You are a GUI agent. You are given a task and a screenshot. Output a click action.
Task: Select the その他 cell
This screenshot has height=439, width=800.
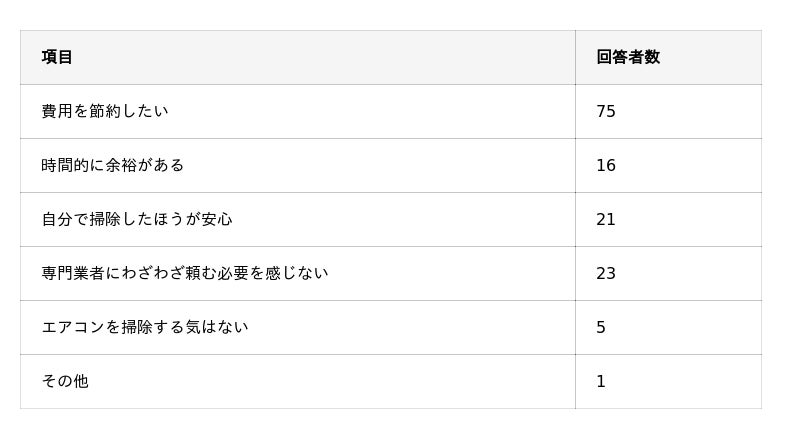tap(65, 381)
